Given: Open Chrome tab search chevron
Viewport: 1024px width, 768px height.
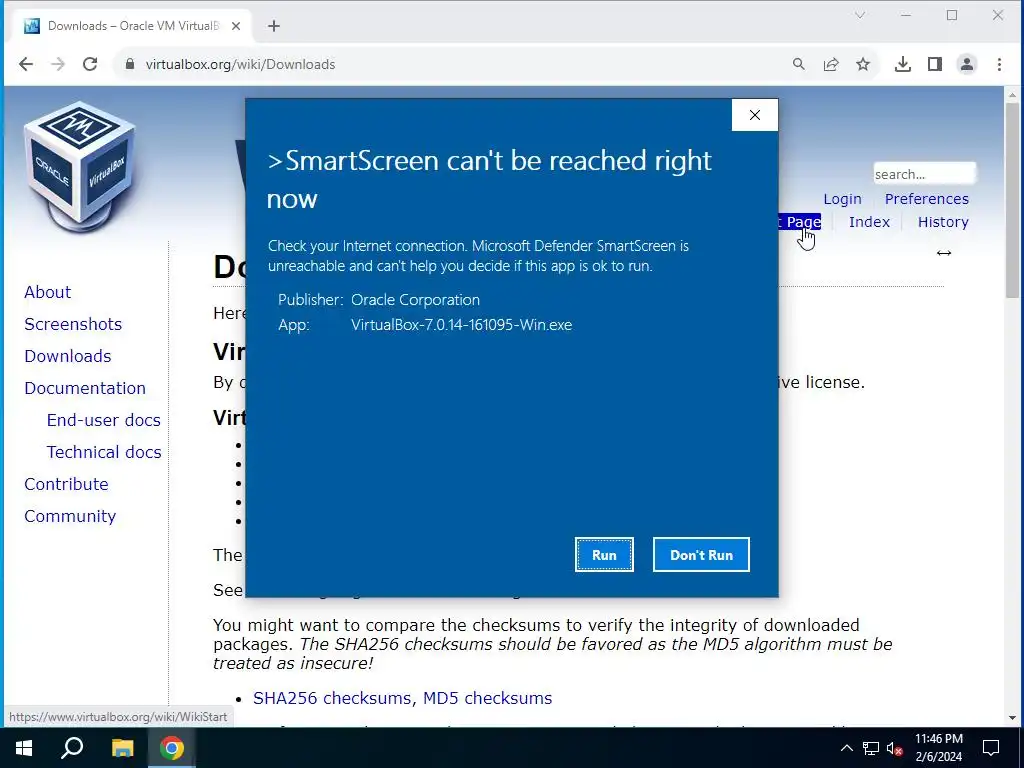Looking at the screenshot, I should point(860,15).
